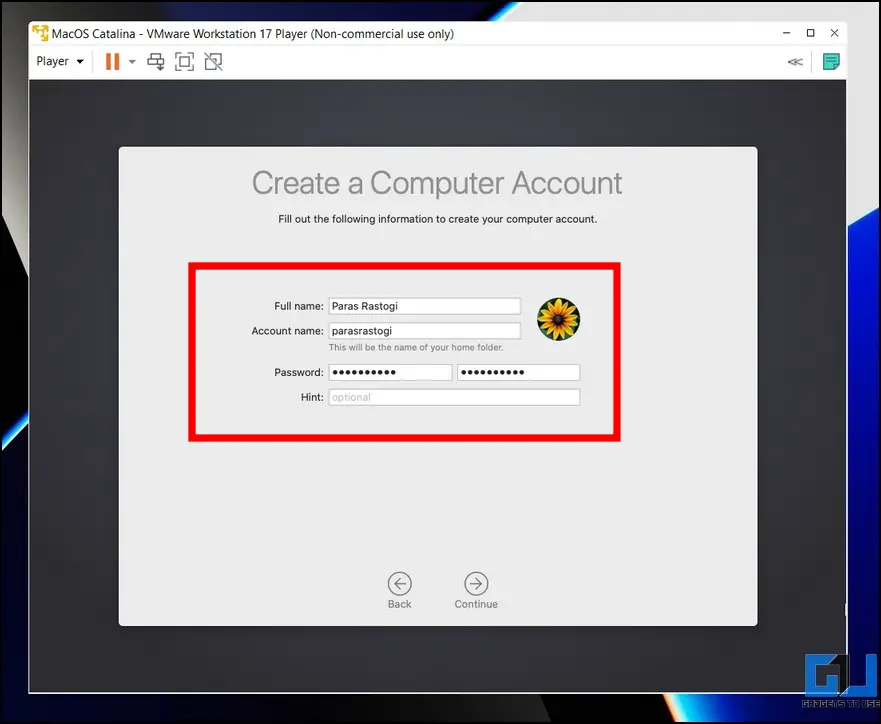This screenshot has height=724, width=881.
Task: Expand the power options arrow beside pause
Action: (132, 62)
